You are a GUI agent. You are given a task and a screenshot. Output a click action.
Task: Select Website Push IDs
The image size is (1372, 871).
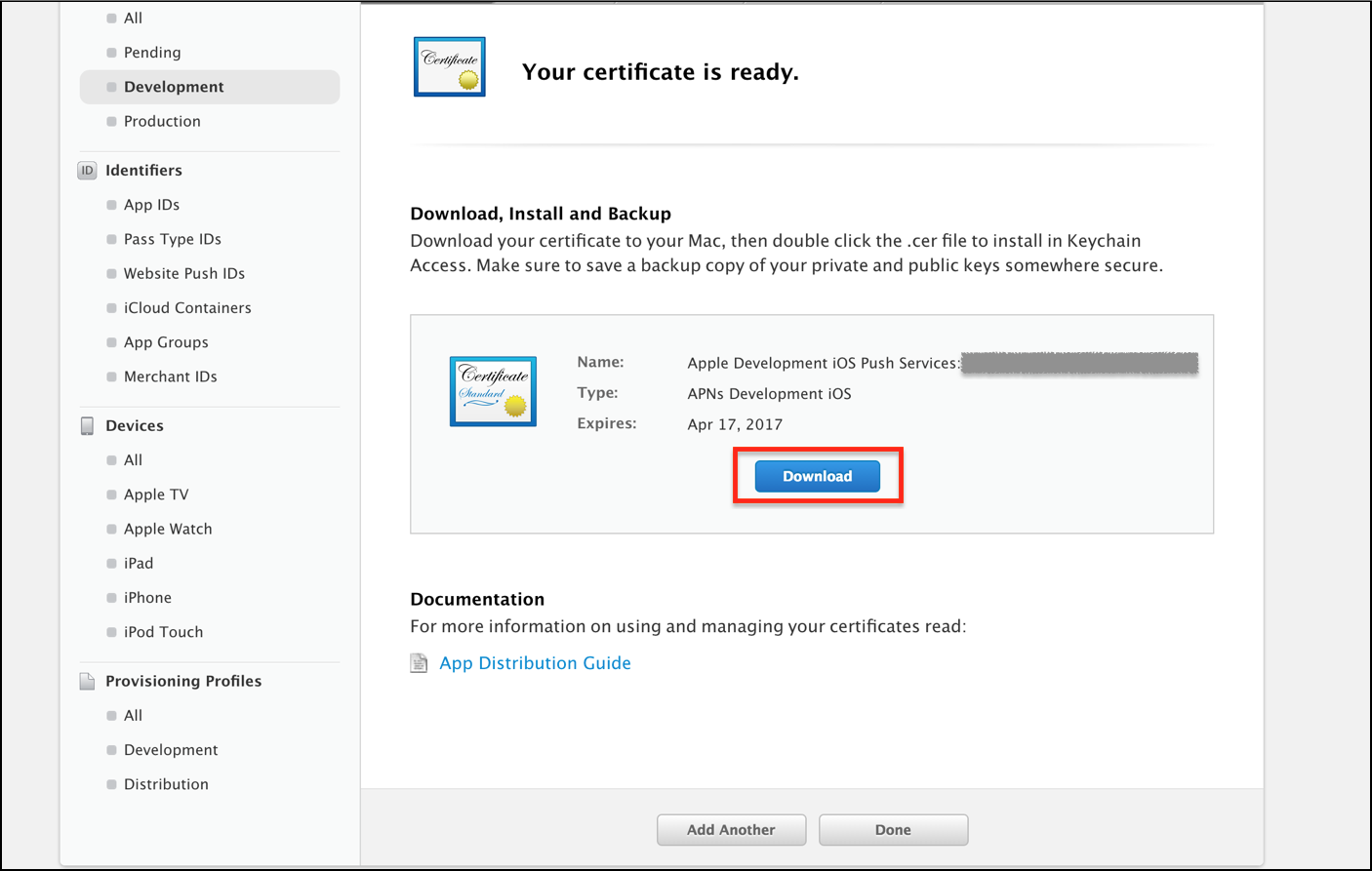tap(182, 273)
